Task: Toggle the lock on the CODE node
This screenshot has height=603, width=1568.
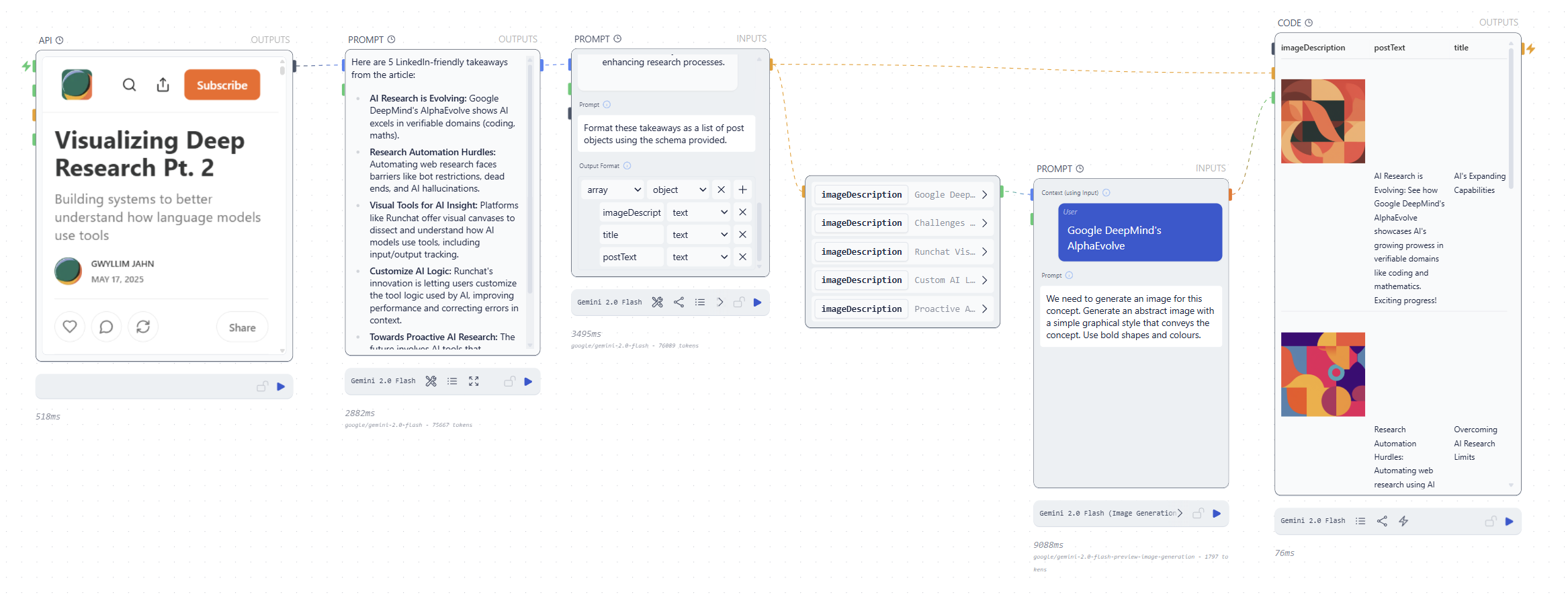Action: point(1490,521)
